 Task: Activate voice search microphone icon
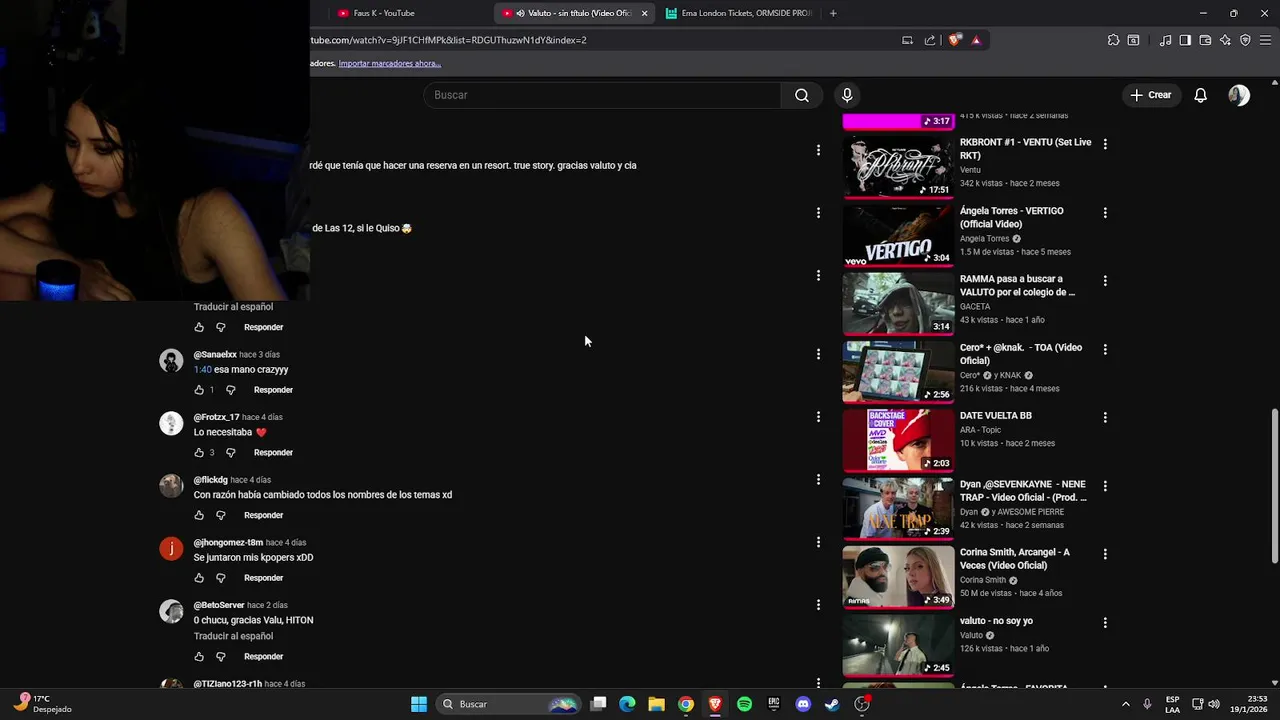pos(847,95)
